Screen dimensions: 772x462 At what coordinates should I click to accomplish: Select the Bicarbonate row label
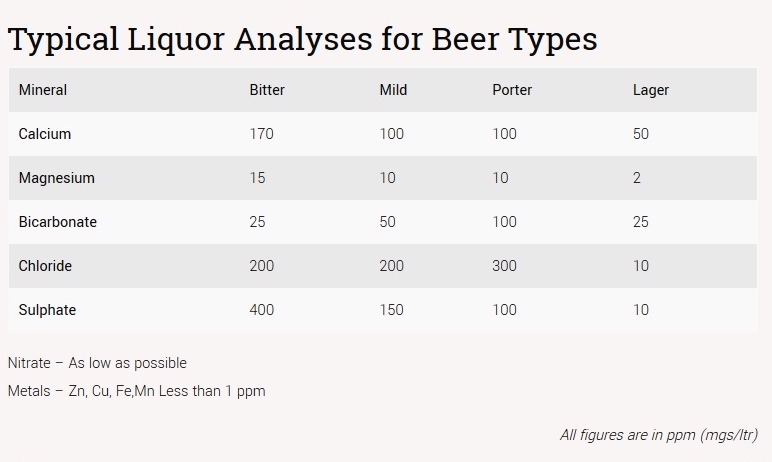point(58,222)
